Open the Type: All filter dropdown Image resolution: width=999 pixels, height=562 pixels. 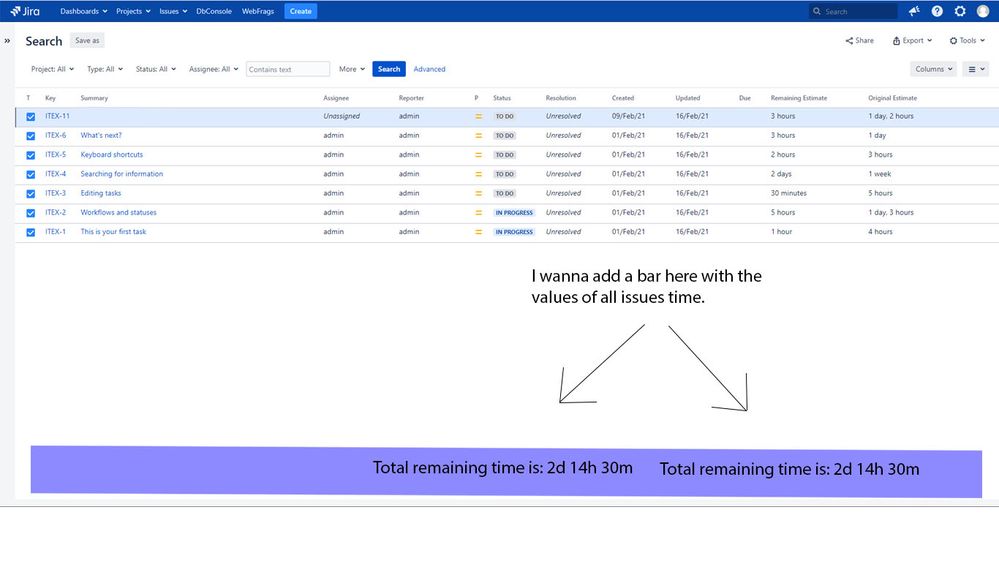click(104, 69)
